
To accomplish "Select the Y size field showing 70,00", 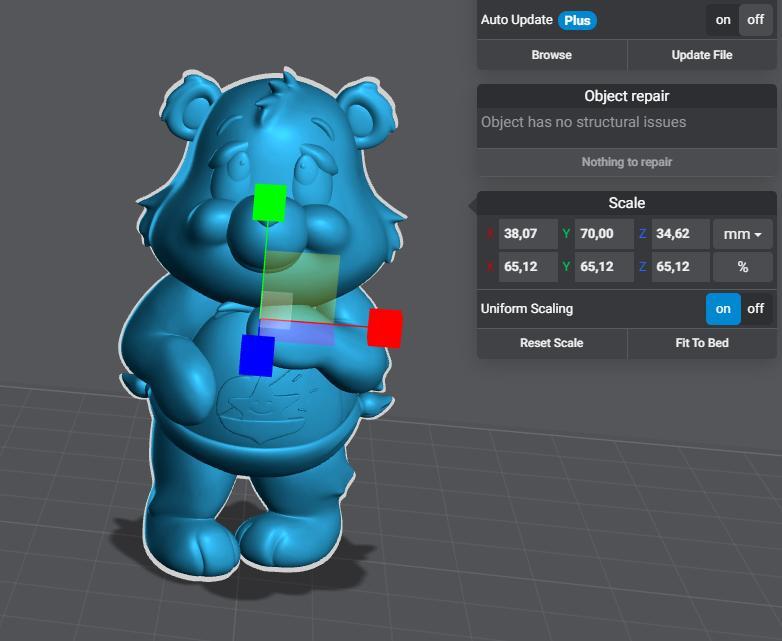I will (604, 234).
